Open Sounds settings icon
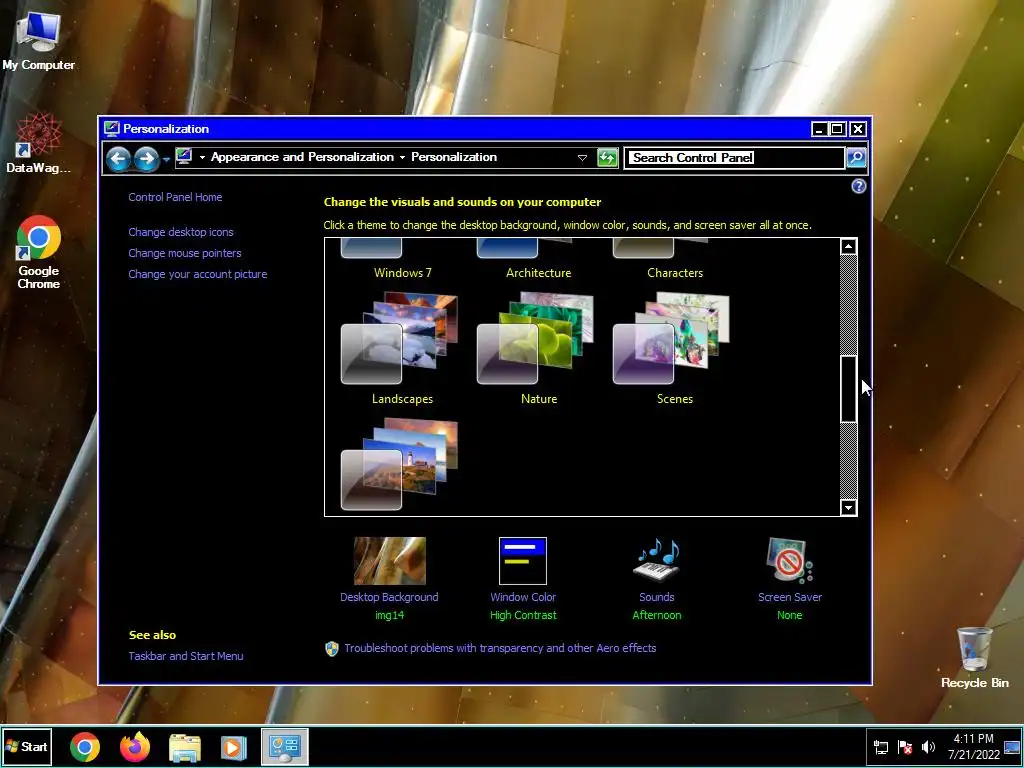Viewport: 1024px width, 768px height. [x=656, y=561]
